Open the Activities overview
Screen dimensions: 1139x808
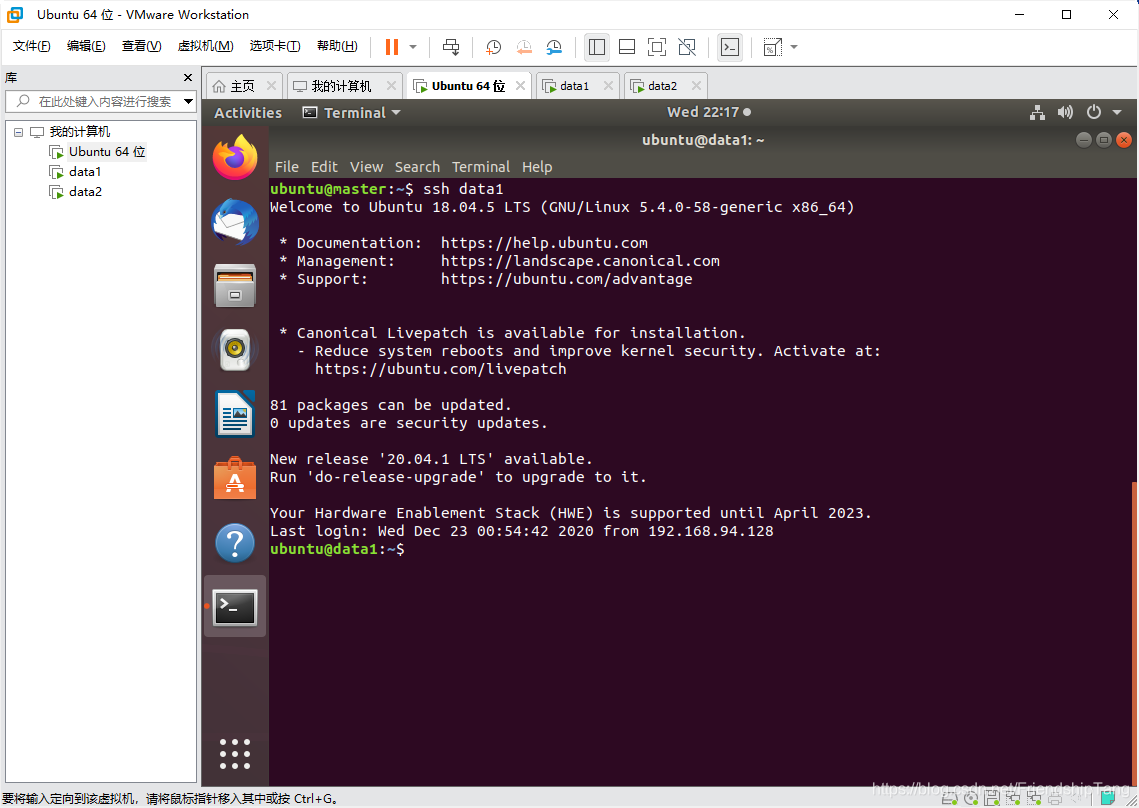(248, 113)
